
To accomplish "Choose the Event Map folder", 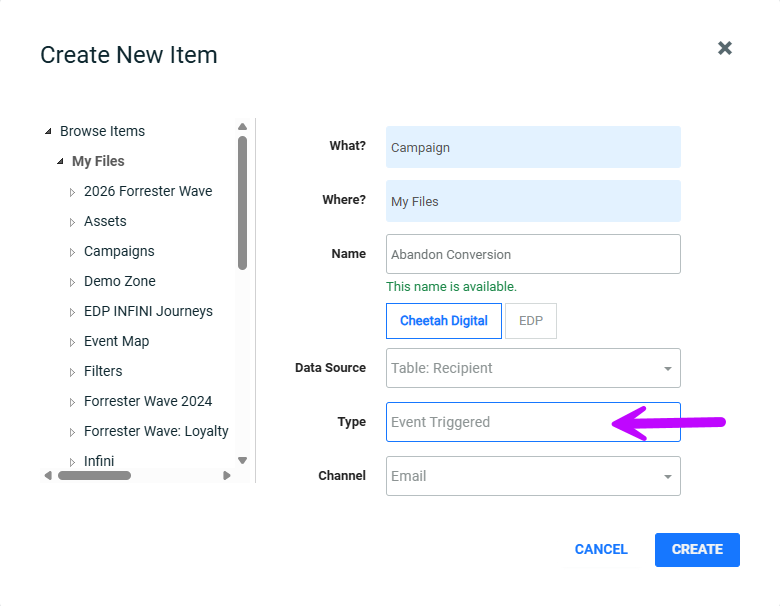I will (116, 341).
